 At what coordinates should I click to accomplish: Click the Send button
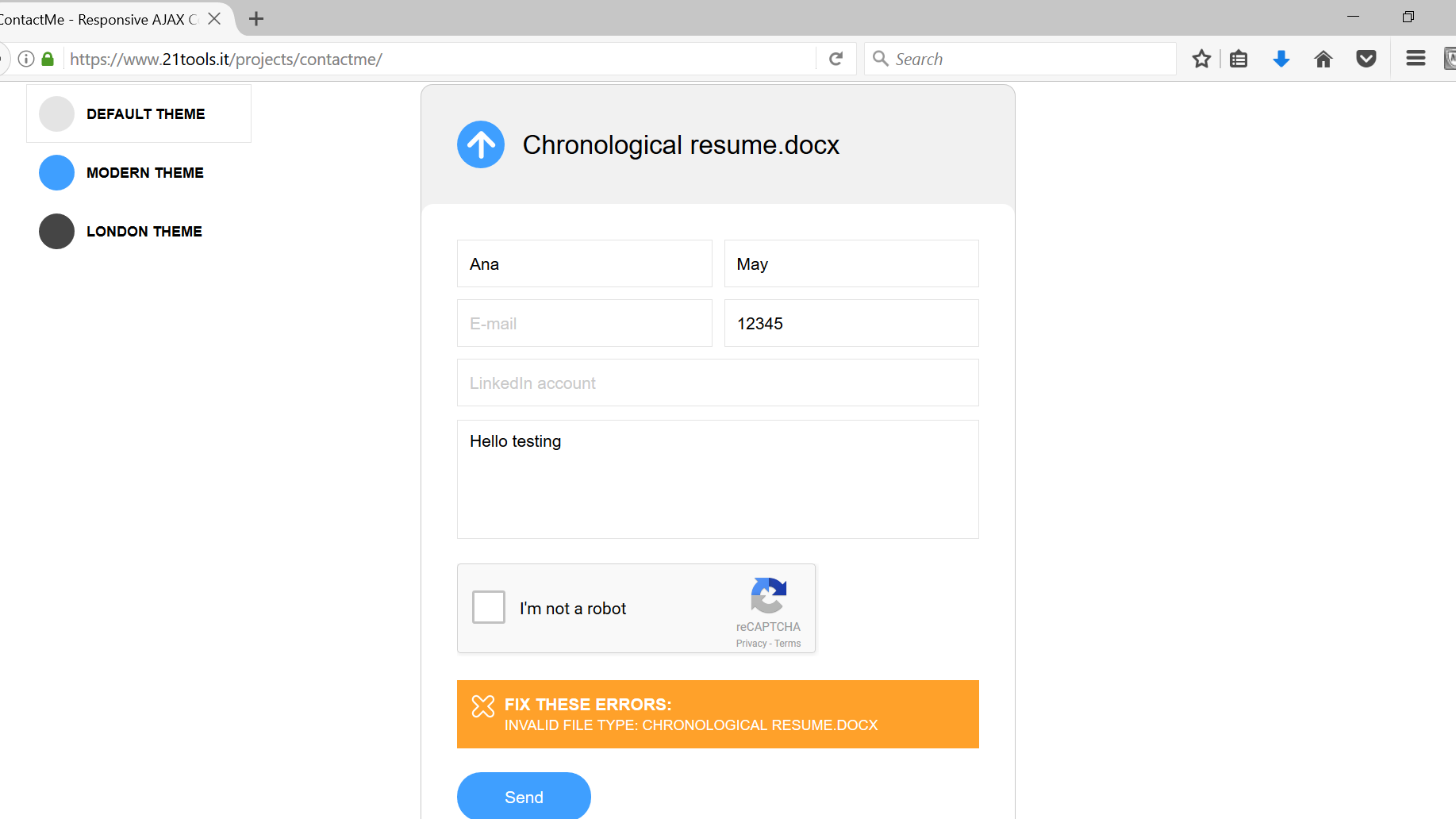[524, 796]
